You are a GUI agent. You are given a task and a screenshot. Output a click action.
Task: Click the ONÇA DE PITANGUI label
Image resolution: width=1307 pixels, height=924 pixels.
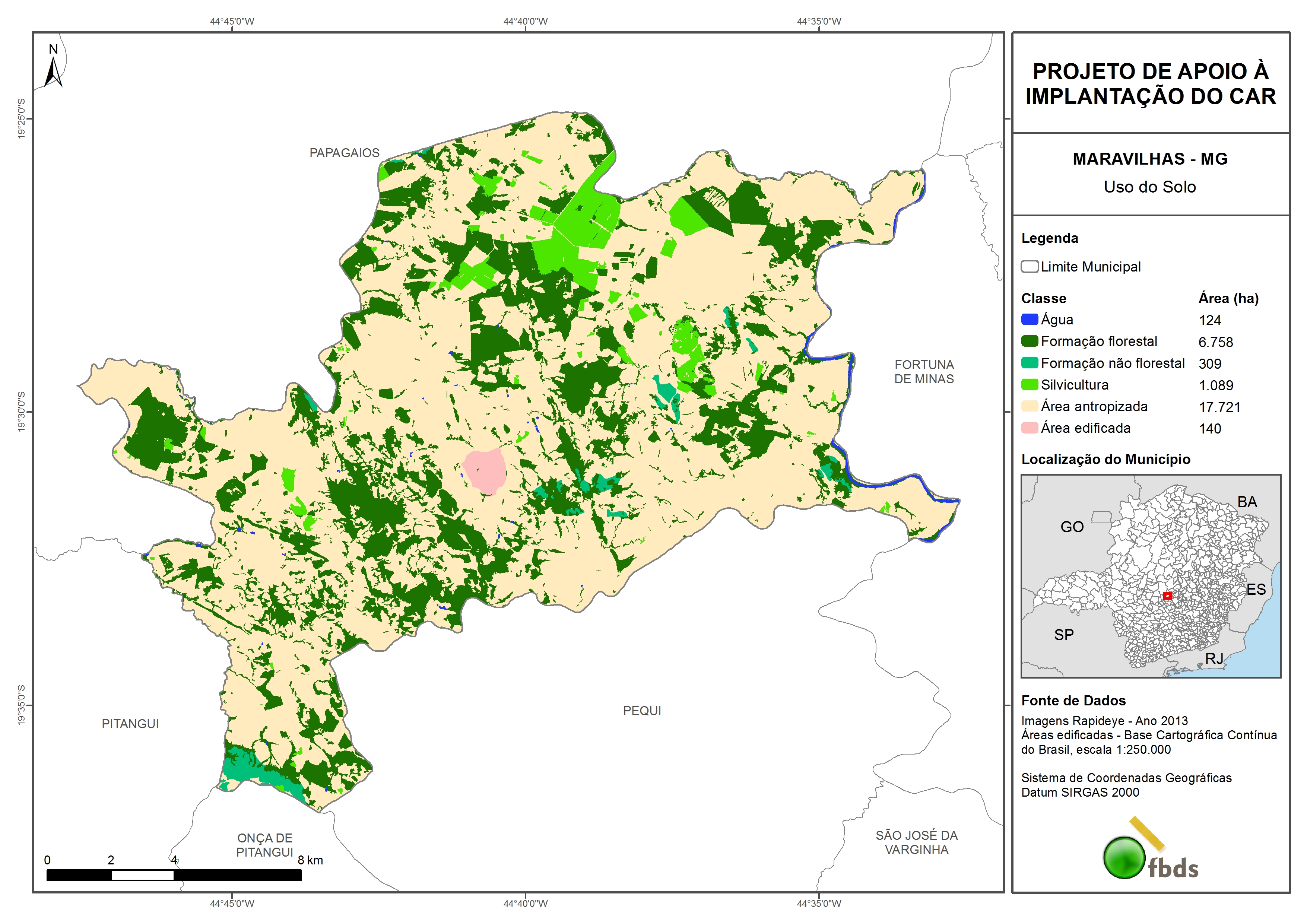pos(264,845)
